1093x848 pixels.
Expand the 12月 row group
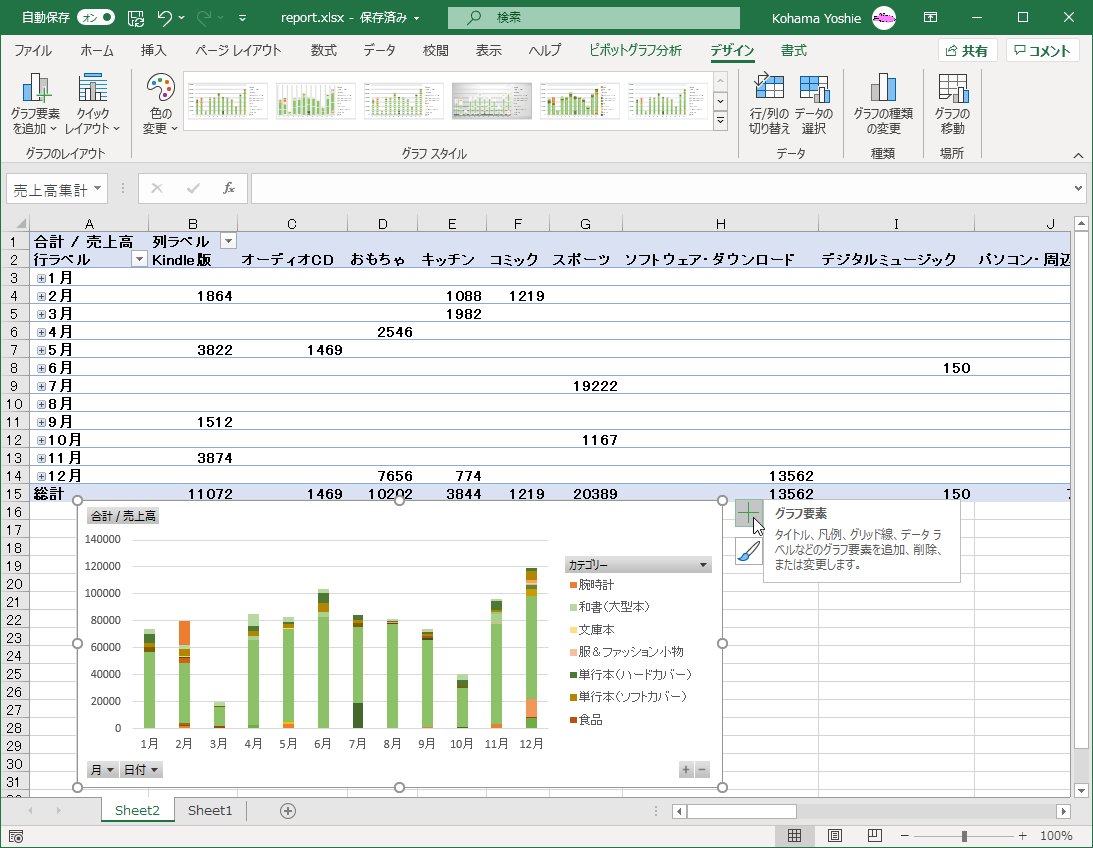(41, 476)
